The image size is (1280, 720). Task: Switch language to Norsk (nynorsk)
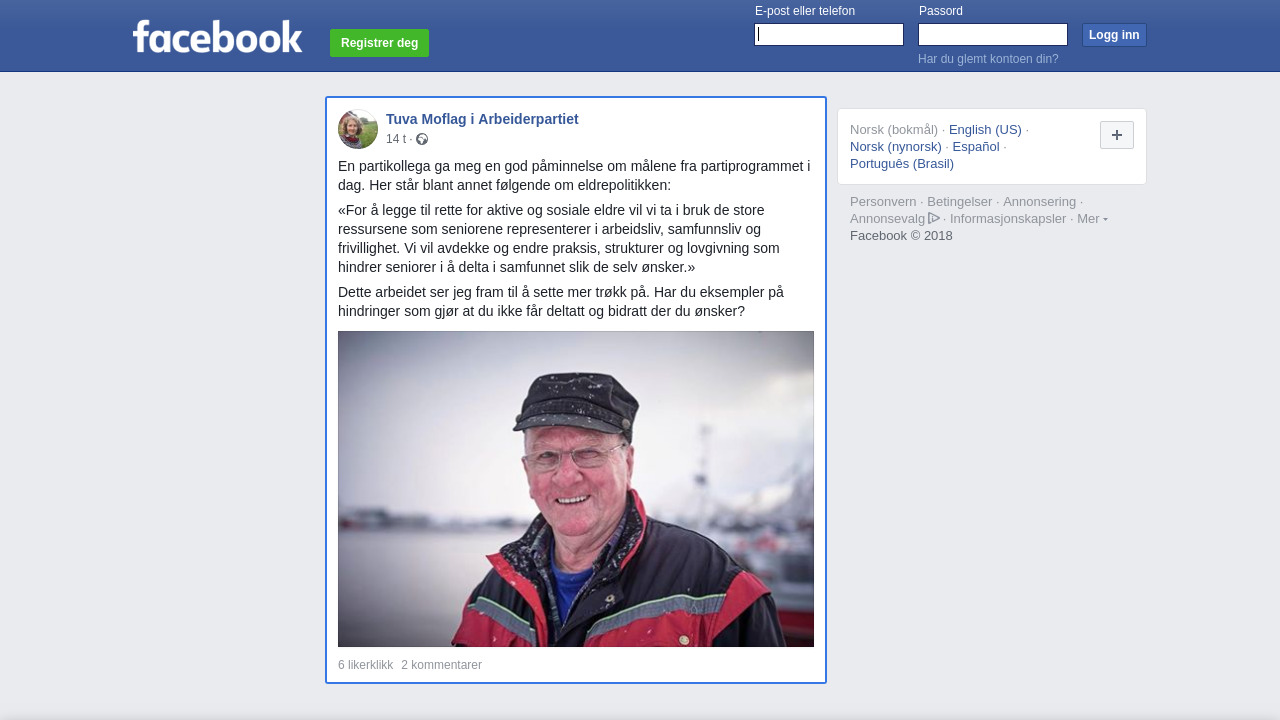tap(896, 146)
